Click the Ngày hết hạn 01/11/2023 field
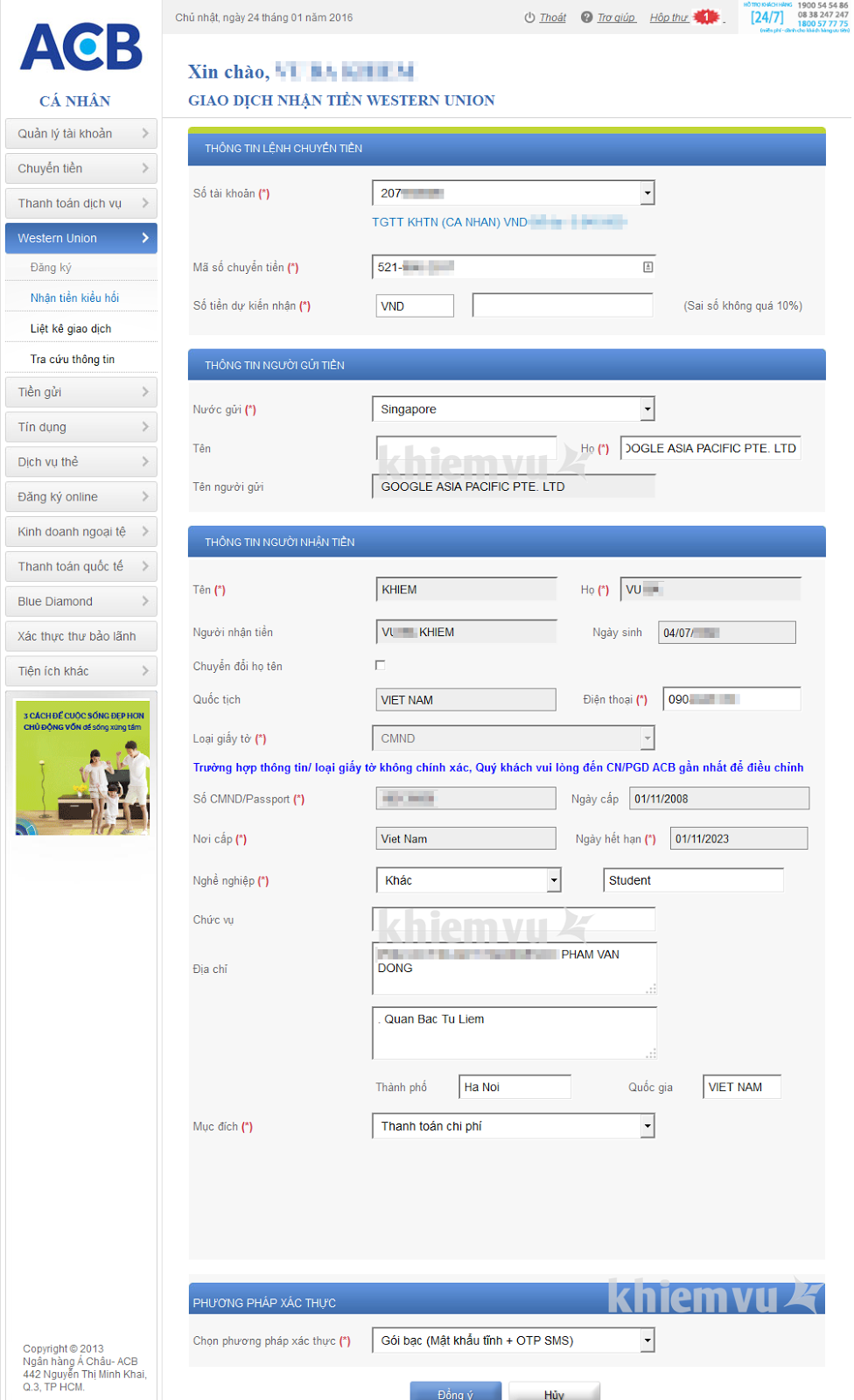This screenshot has width=854, height=1400. tap(738, 838)
